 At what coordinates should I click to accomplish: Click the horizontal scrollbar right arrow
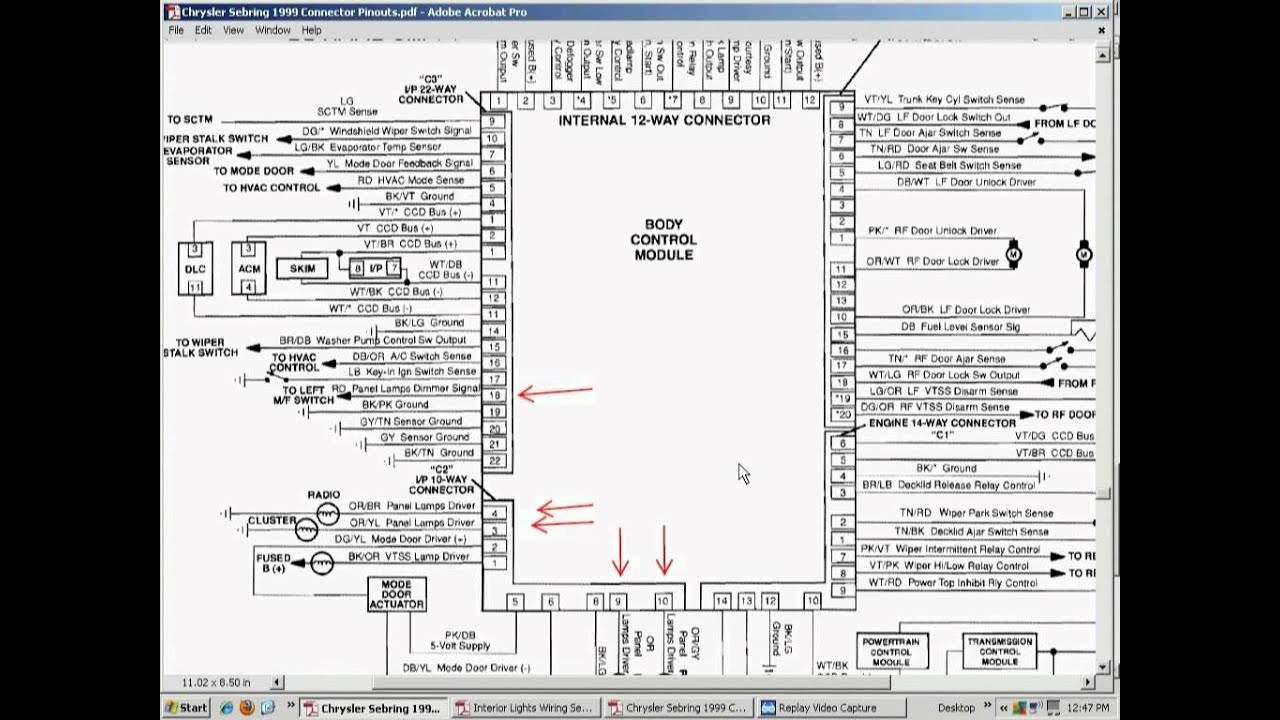coord(1089,682)
